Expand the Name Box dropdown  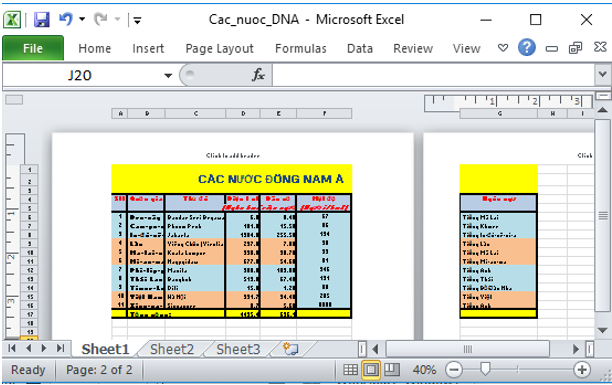click(x=168, y=75)
